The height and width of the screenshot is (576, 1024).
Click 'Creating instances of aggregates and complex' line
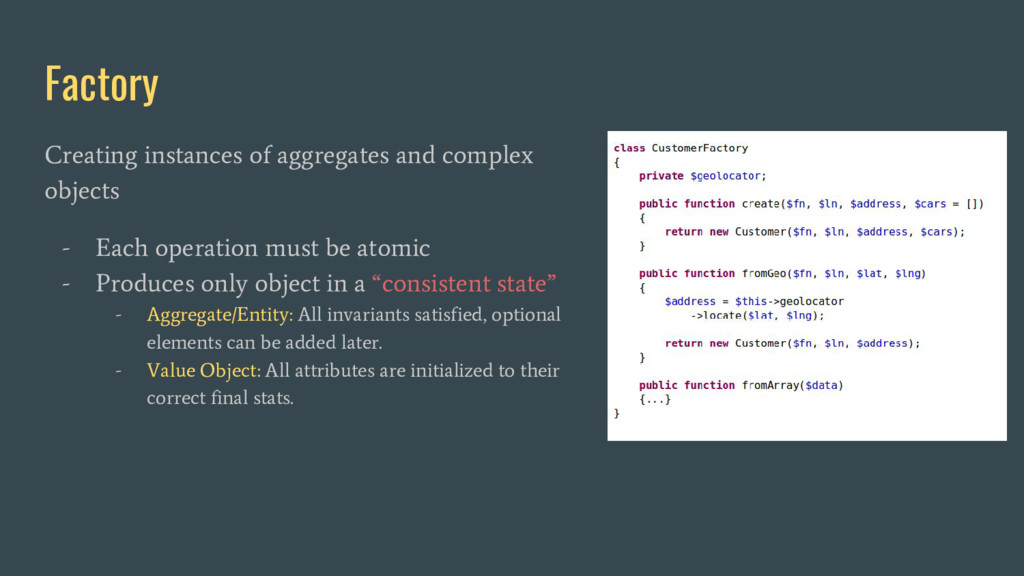(x=289, y=155)
